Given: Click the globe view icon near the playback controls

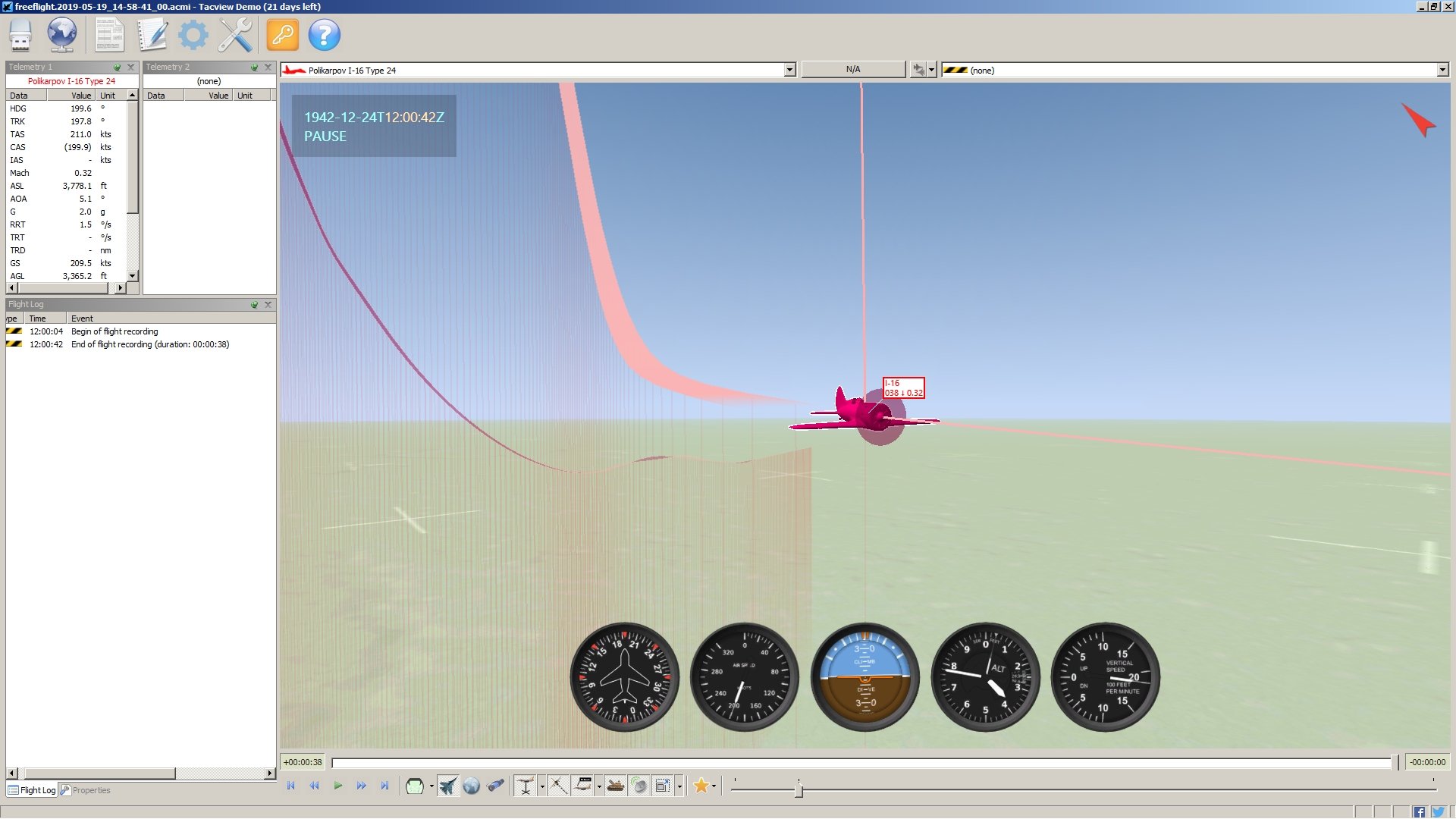Looking at the screenshot, I should click(x=472, y=786).
